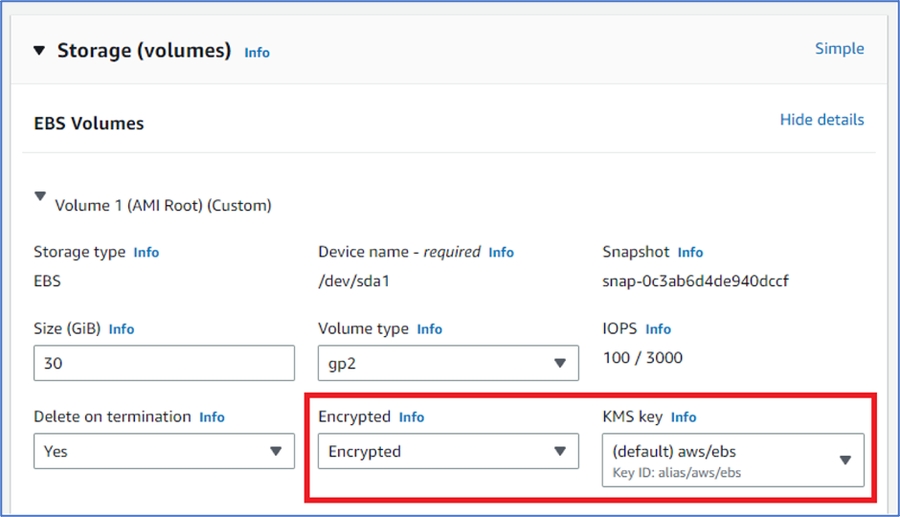This screenshot has width=900, height=517.
Task: Show Info for IOPS
Action: pos(658,328)
